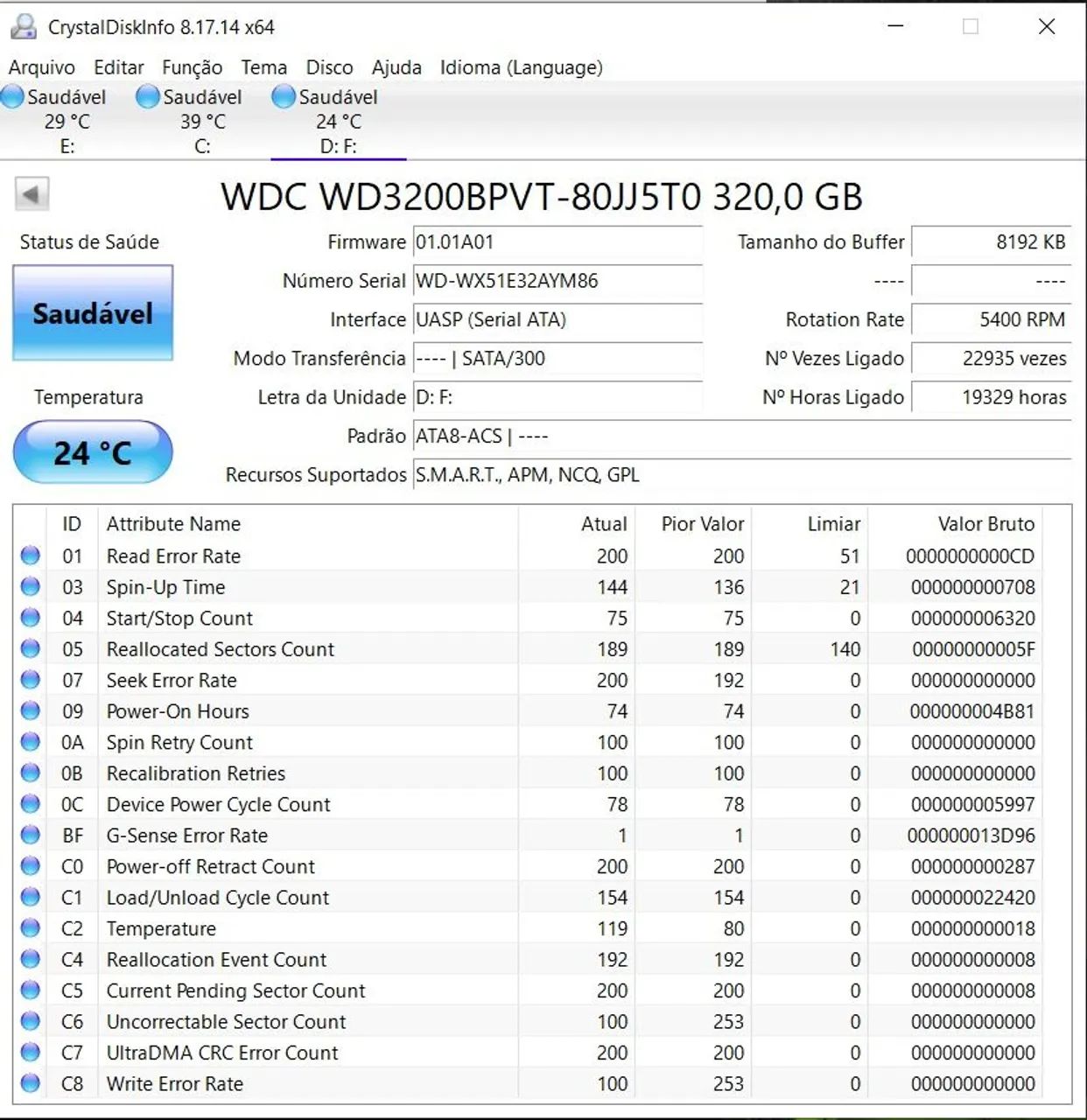Click the status dot for Device Power Cycle Count

point(31,804)
